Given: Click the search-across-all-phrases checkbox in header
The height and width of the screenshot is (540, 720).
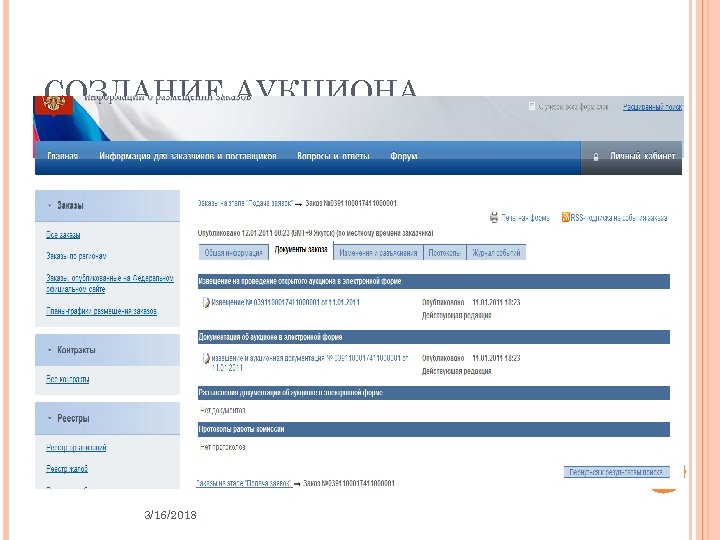Looking at the screenshot, I should click(532, 107).
